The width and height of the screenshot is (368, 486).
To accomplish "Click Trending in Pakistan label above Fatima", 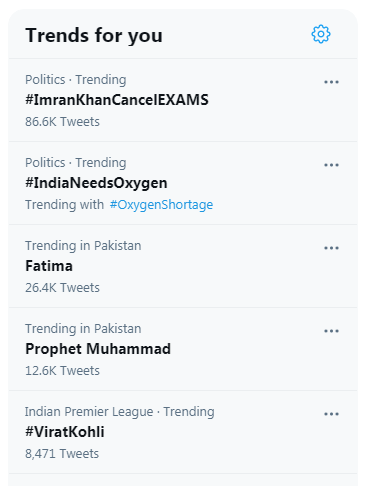I will (x=83, y=246).
